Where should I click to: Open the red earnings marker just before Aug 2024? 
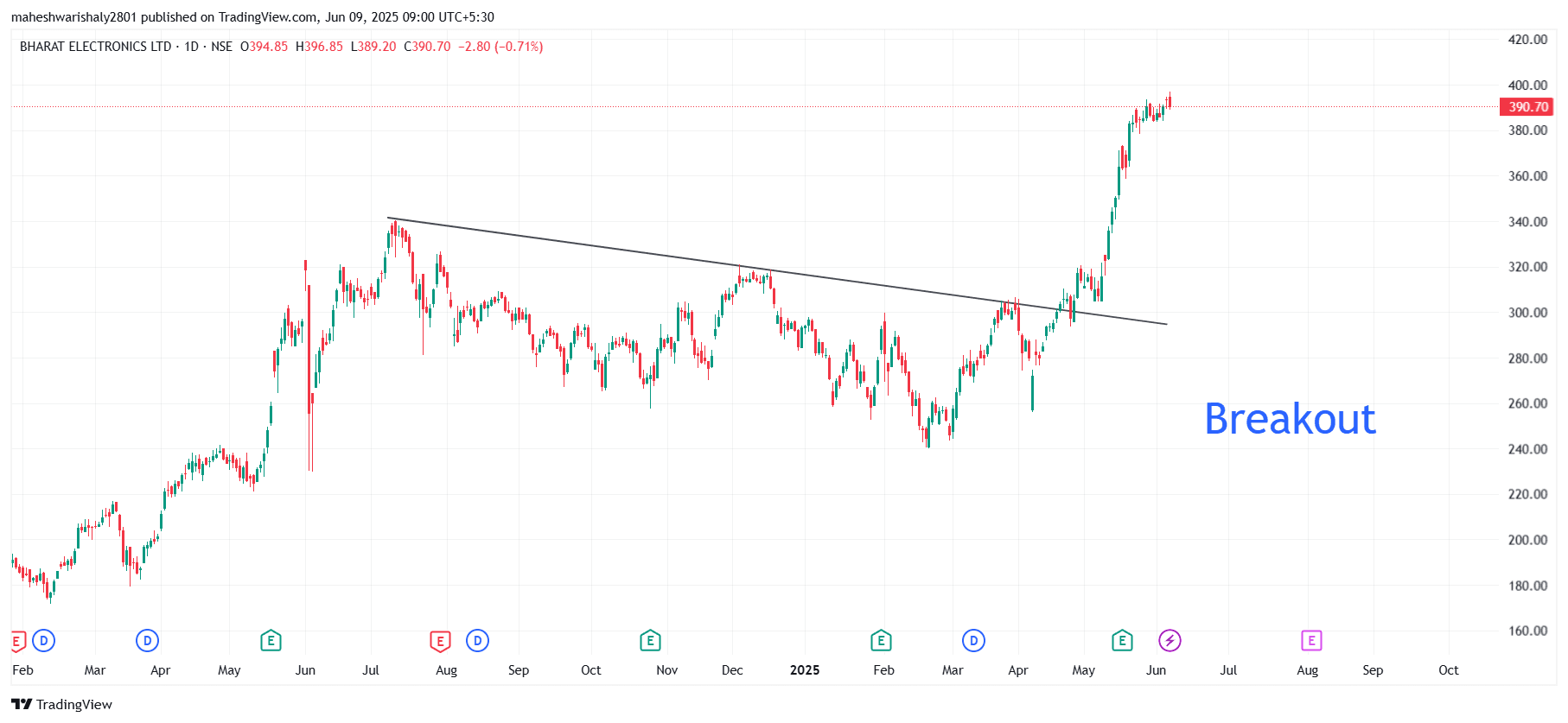coord(441,641)
